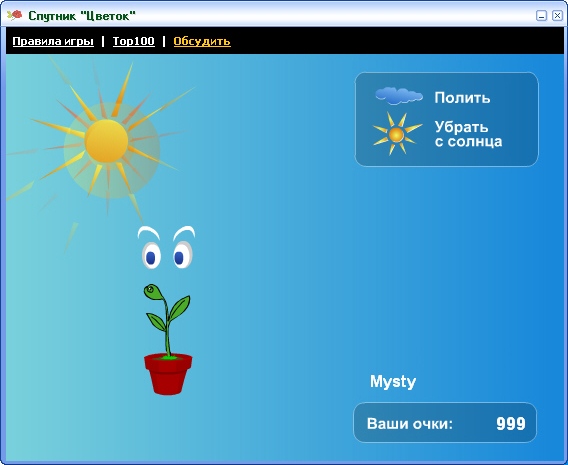This screenshot has width=568, height=465.
Task: Click the sprout's right green leaf
Action: (179, 307)
